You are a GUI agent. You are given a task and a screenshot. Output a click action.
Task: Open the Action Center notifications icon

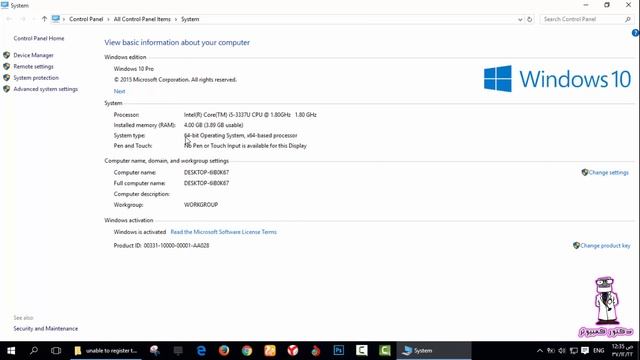click(x=585, y=351)
